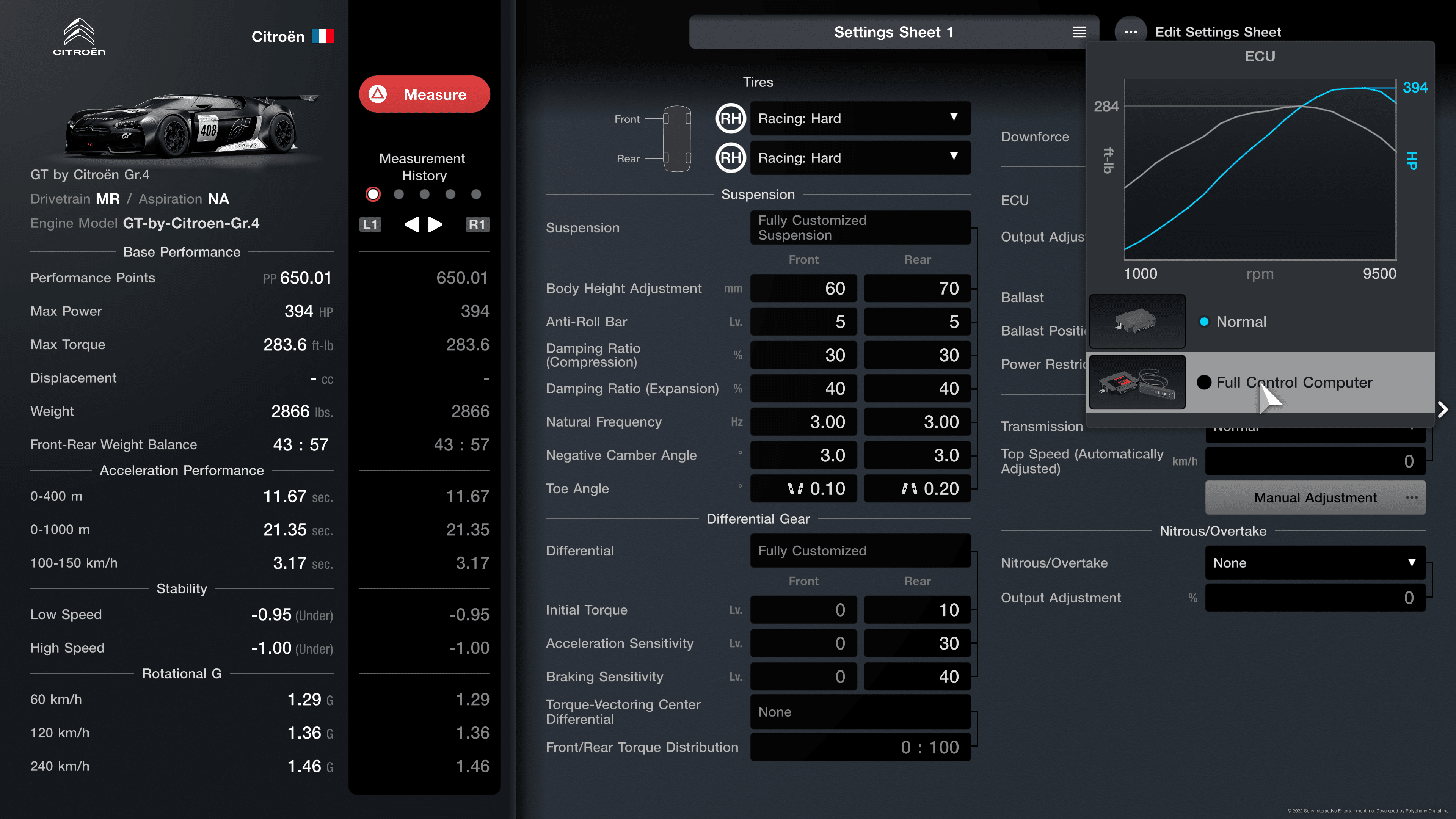Image resolution: width=1456 pixels, height=819 pixels.
Task: Click the Downforce section label
Action: (1035, 137)
